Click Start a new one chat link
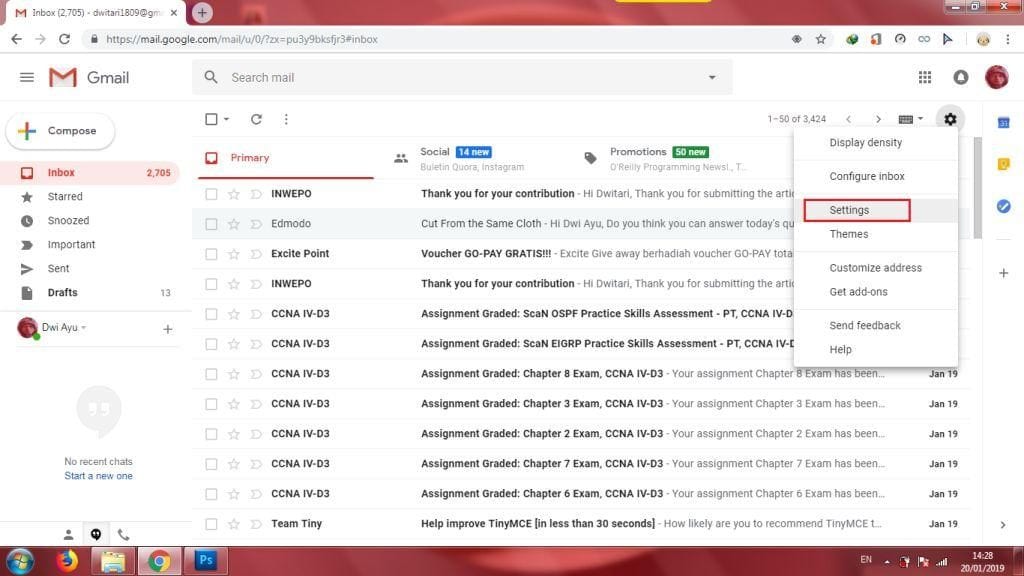The width and height of the screenshot is (1024, 576). click(x=98, y=476)
